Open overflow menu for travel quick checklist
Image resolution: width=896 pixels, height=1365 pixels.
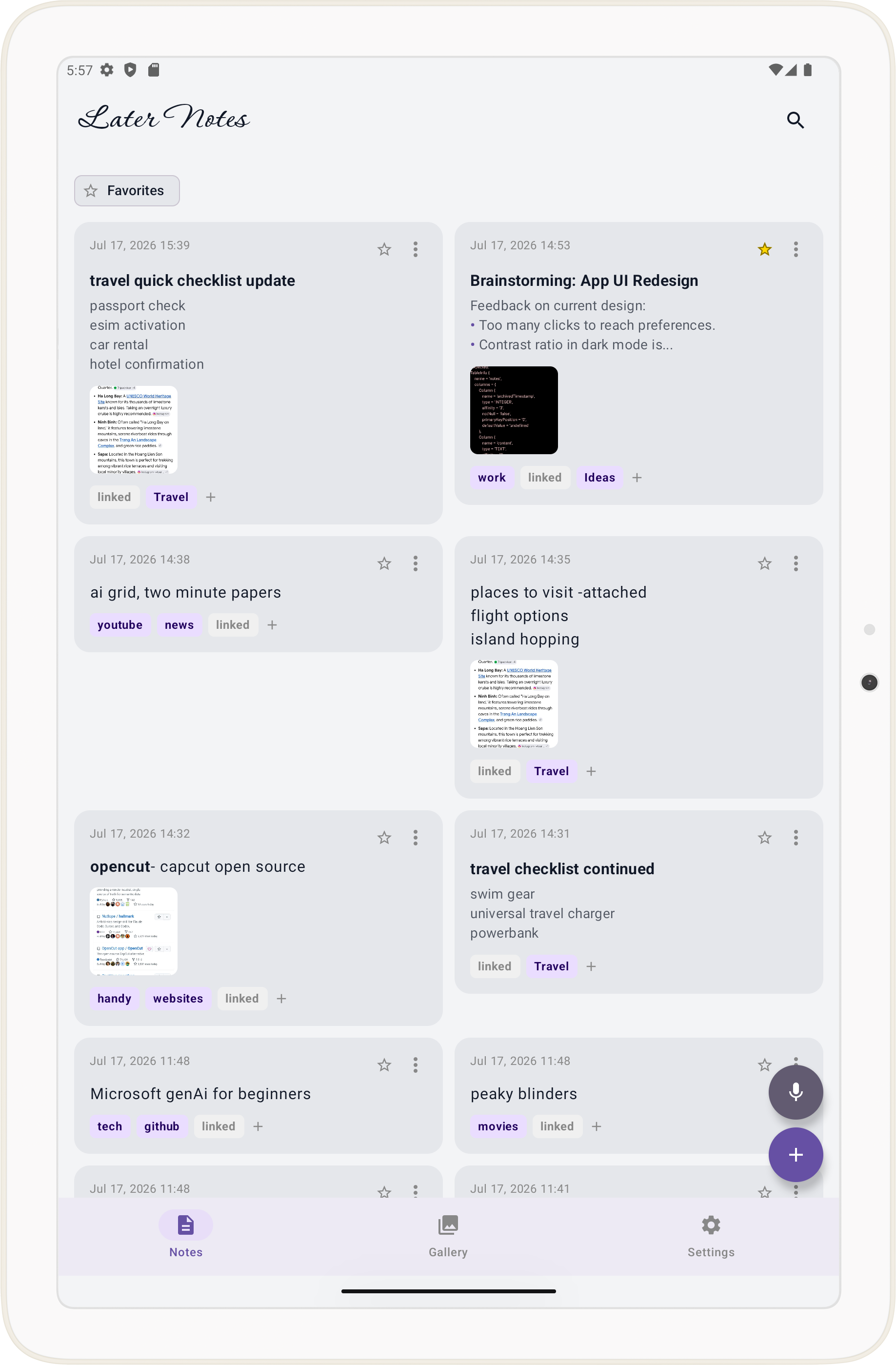point(416,249)
